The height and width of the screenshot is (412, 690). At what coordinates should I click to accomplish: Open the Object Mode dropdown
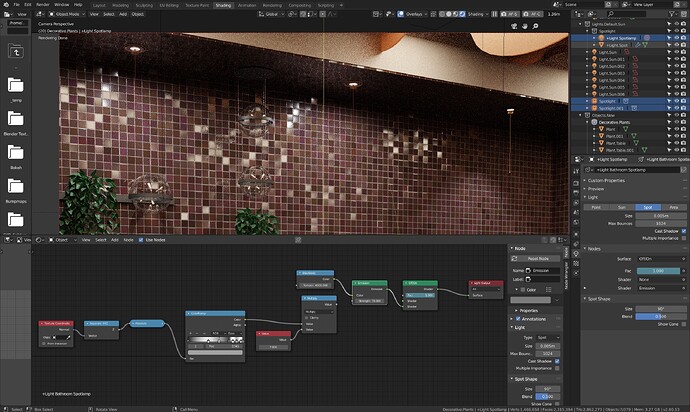point(66,14)
